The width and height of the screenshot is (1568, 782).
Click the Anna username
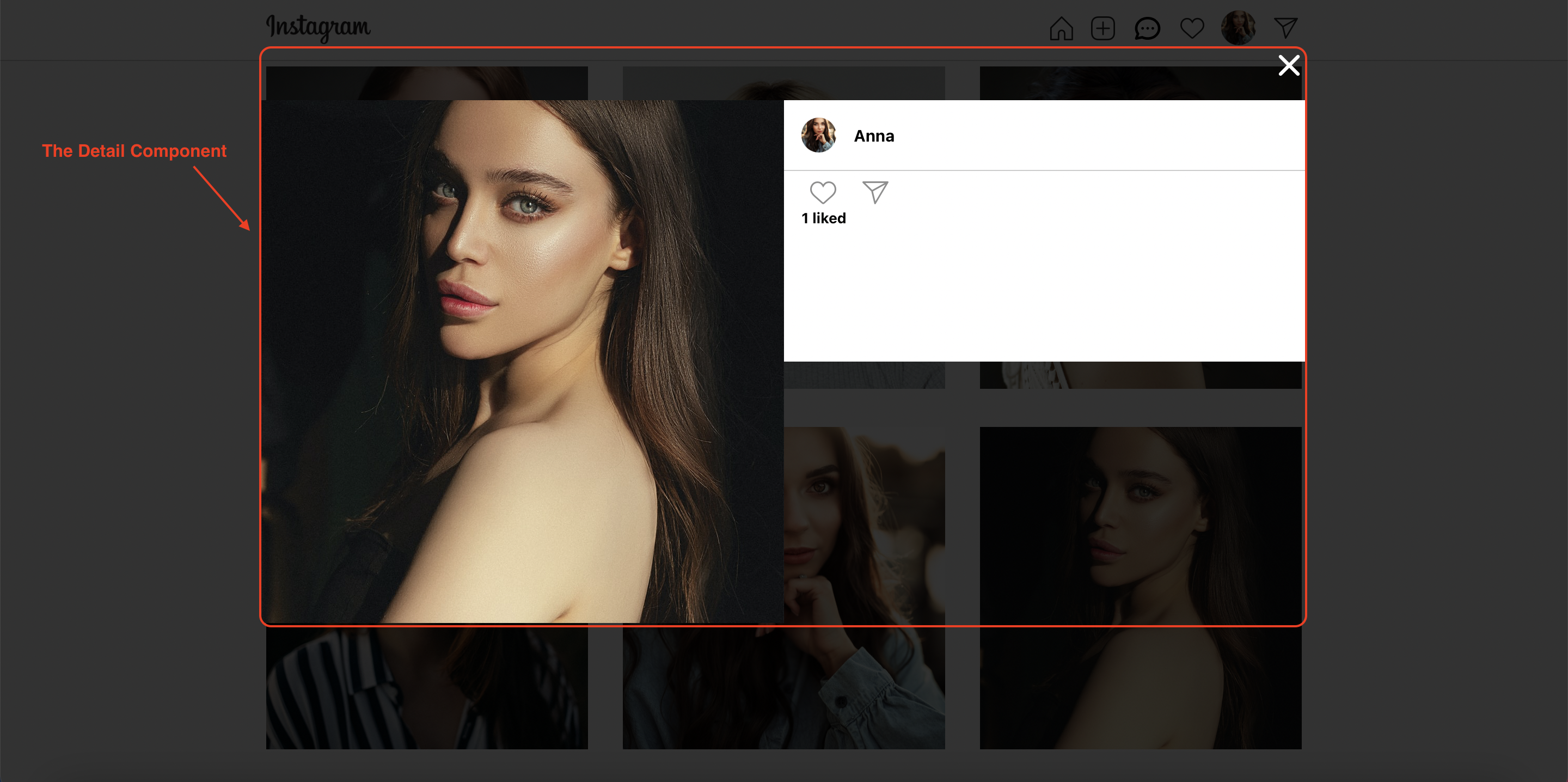[873, 136]
